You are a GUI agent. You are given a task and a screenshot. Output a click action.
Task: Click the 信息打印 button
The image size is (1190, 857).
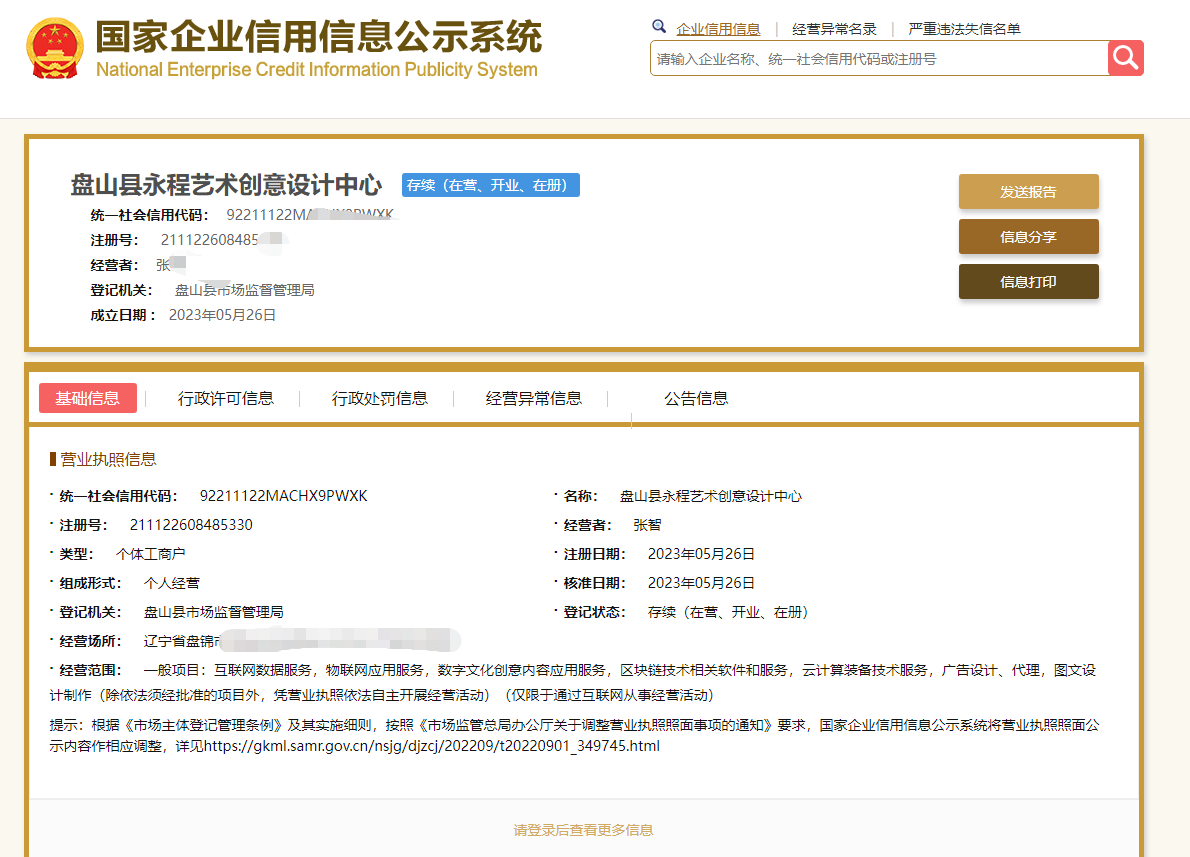click(1028, 282)
